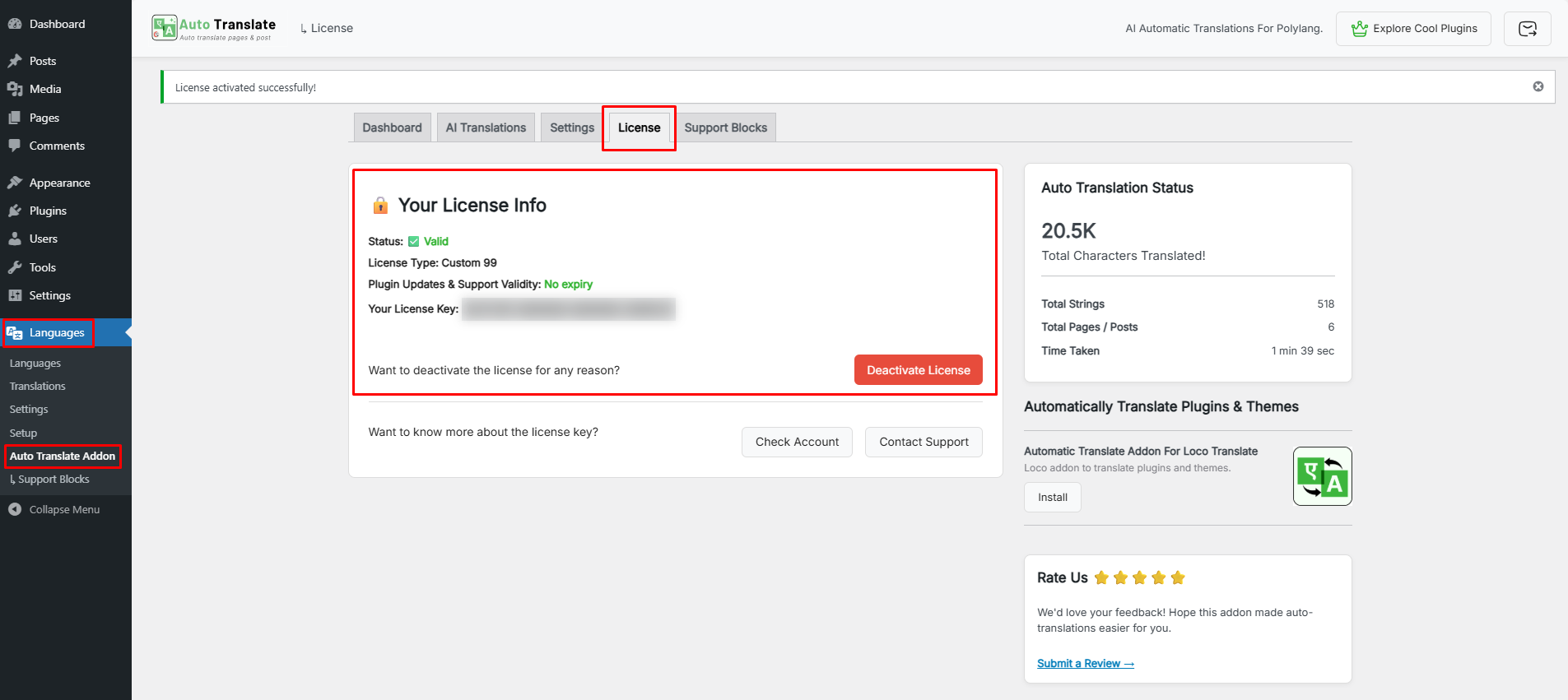
Task: Click the 'No expiry' validity text
Action: (568, 284)
